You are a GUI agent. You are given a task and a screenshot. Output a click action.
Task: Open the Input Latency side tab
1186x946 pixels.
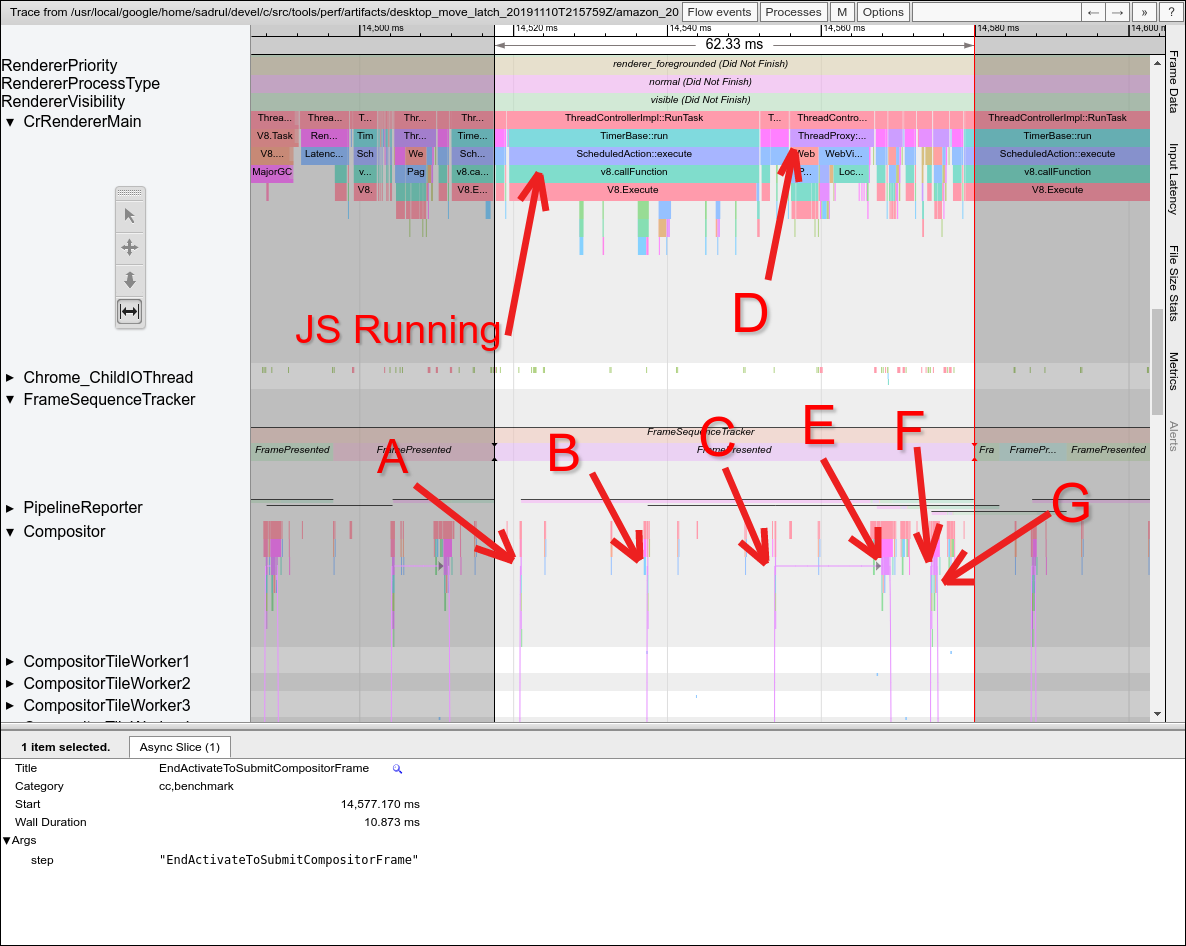click(1174, 179)
